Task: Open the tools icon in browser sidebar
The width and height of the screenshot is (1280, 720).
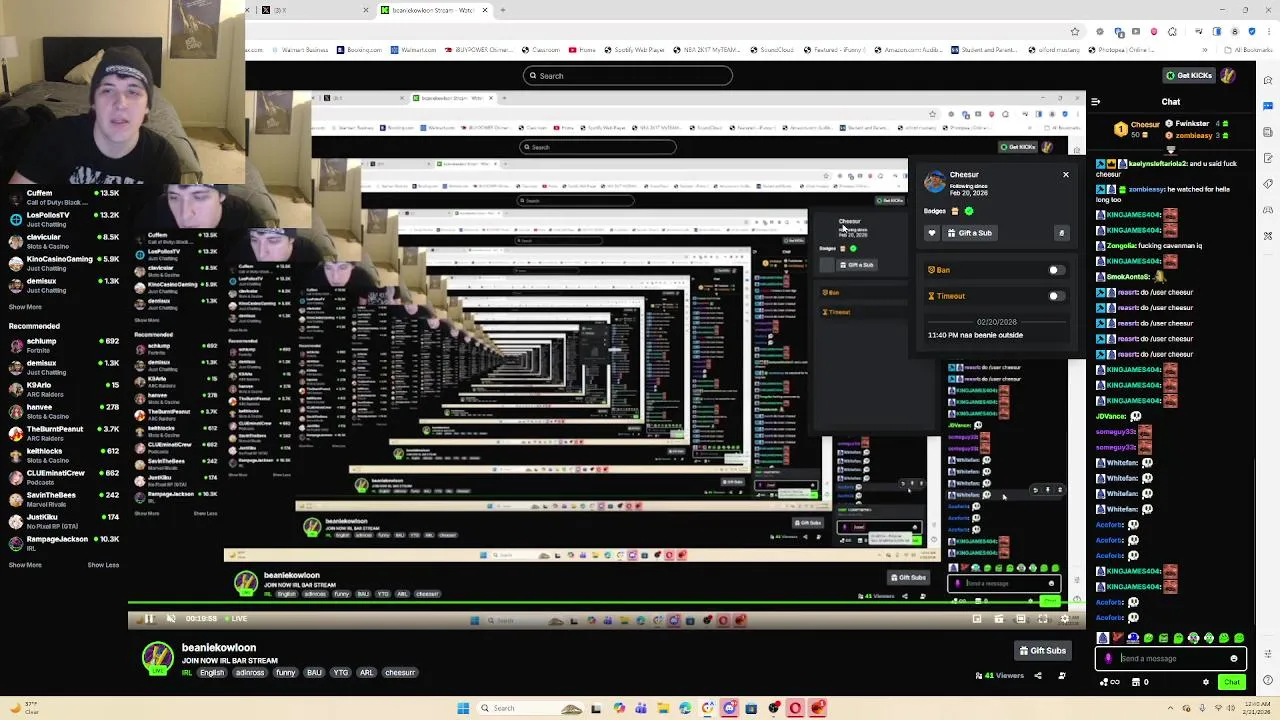Action: (x=1268, y=236)
